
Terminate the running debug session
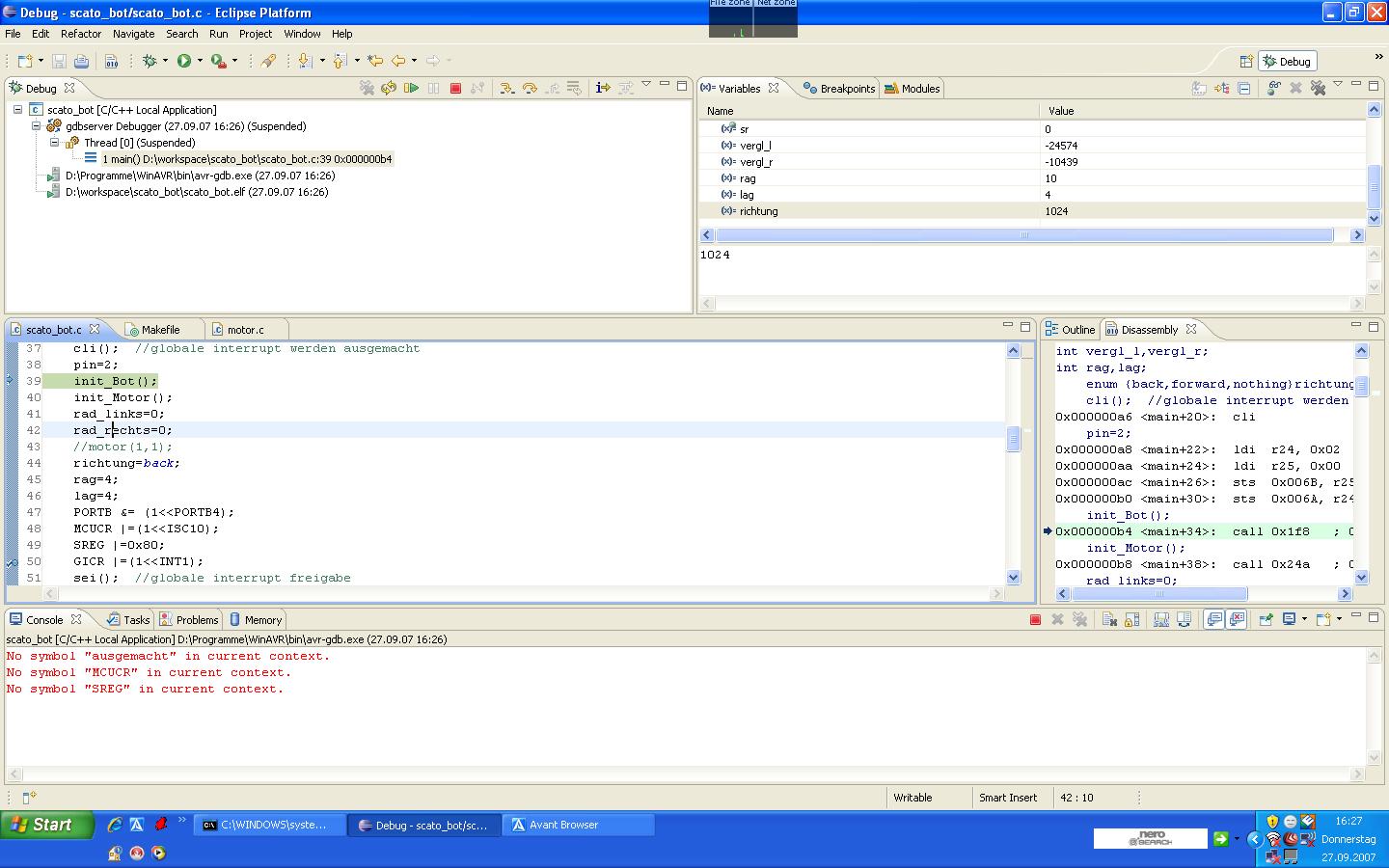point(455,87)
